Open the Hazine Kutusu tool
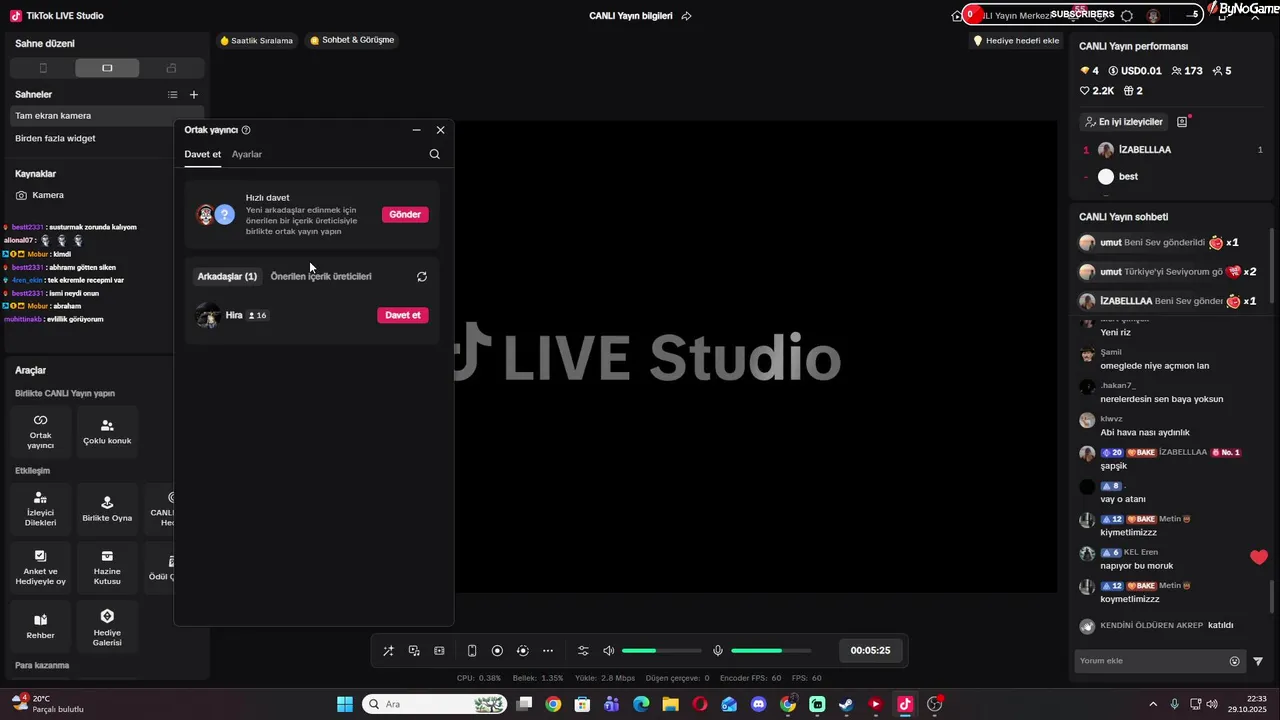1280x720 pixels. 107,568
